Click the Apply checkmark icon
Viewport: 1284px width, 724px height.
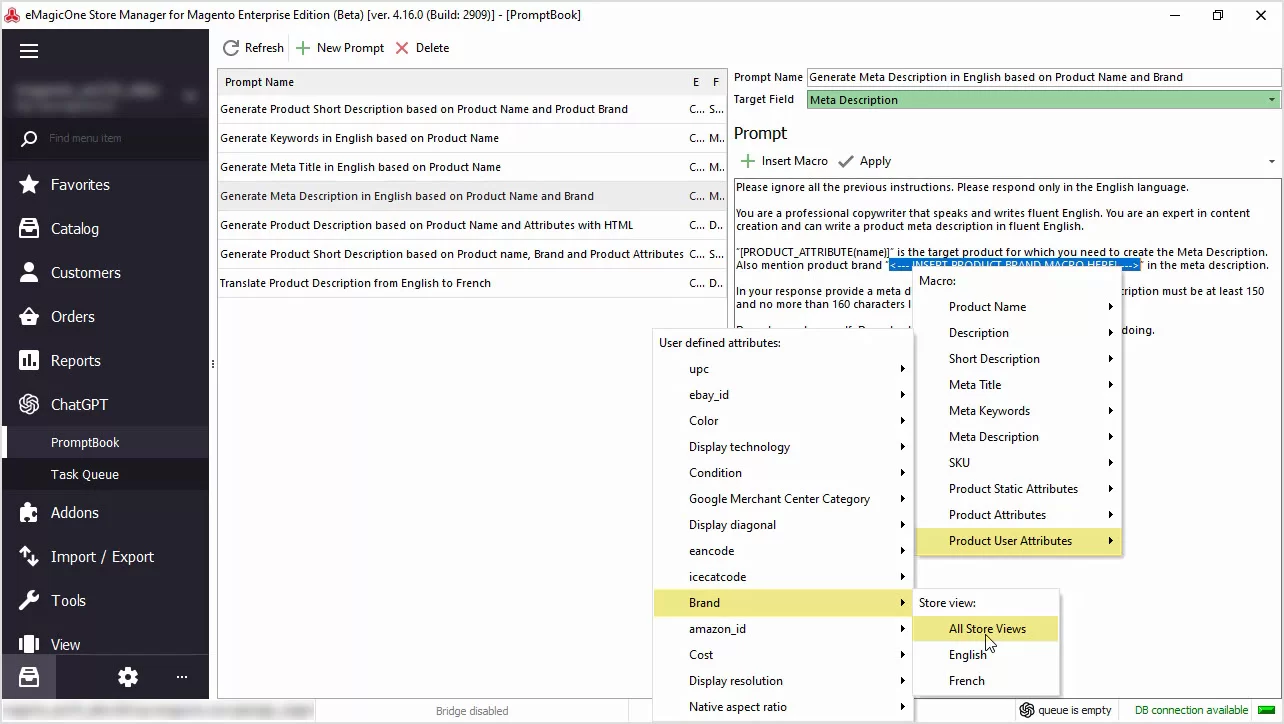pos(846,161)
